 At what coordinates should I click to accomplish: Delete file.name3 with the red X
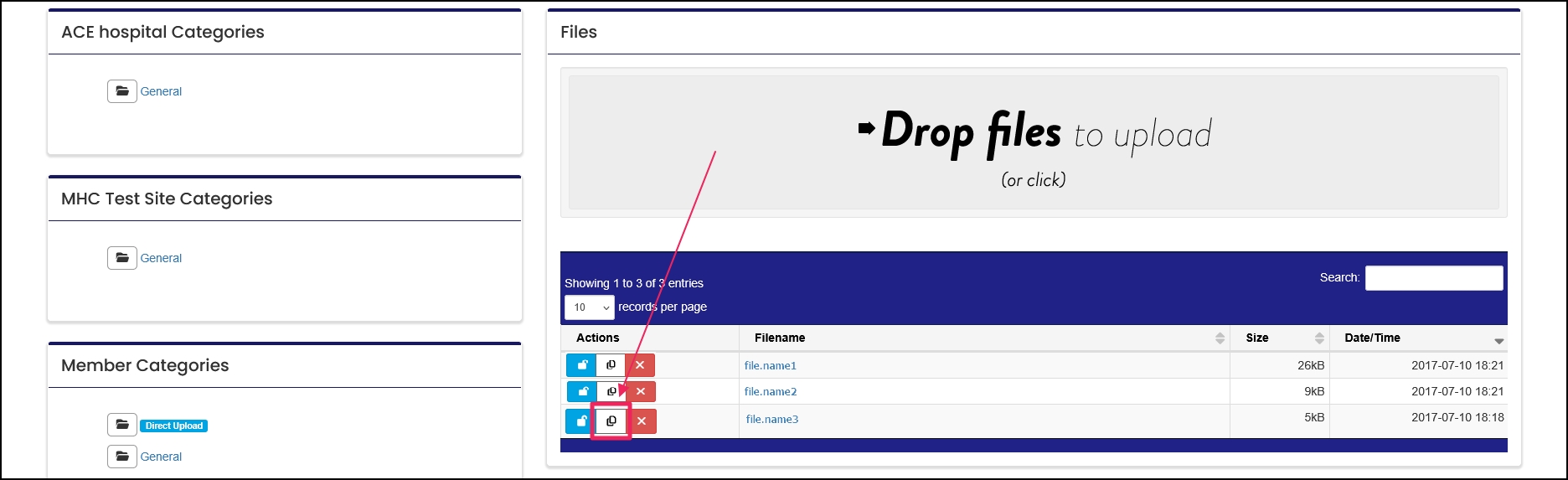pyautogui.click(x=642, y=421)
